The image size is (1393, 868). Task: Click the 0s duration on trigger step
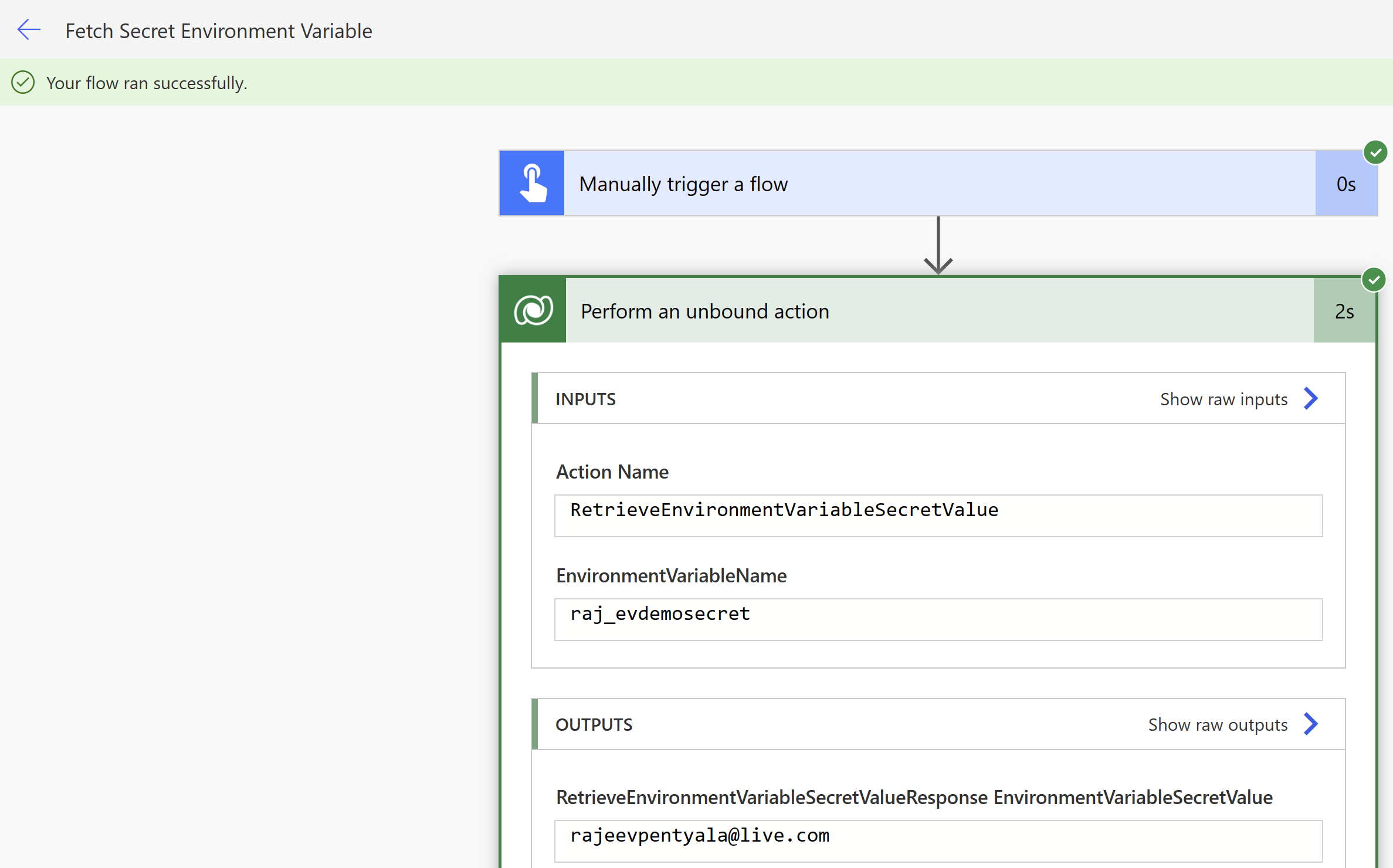click(1345, 184)
